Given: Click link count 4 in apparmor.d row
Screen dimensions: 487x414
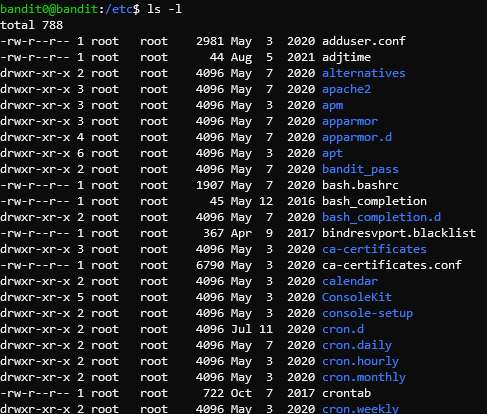Looking at the screenshot, I should tap(80, 137).
